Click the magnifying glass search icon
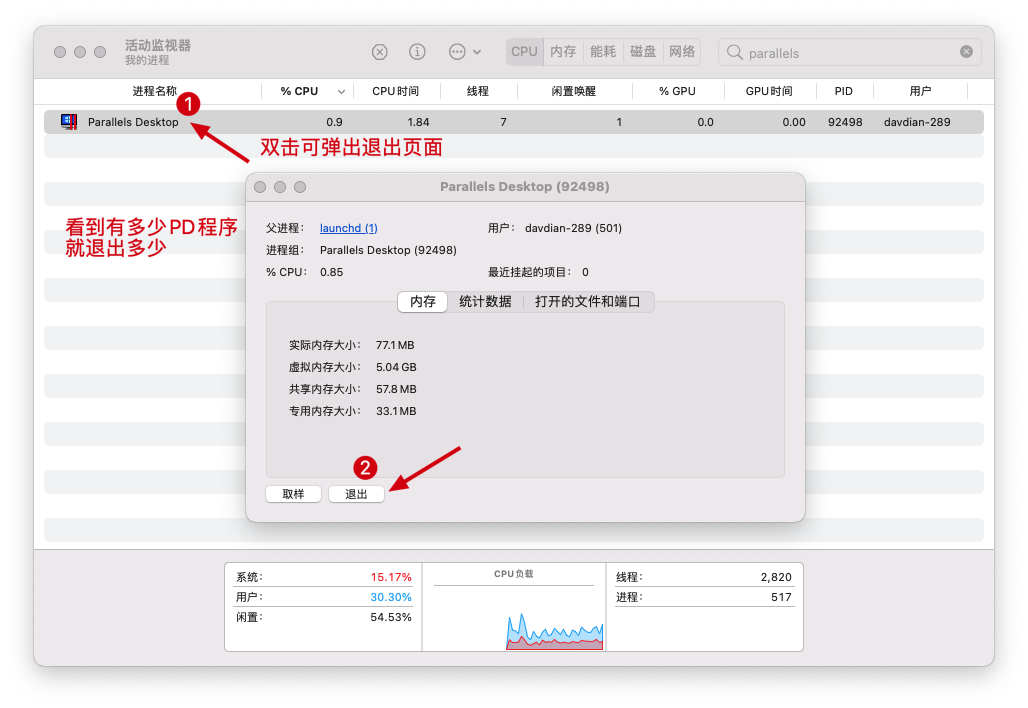The image size is (1028, 708). [x=735, y=52]
